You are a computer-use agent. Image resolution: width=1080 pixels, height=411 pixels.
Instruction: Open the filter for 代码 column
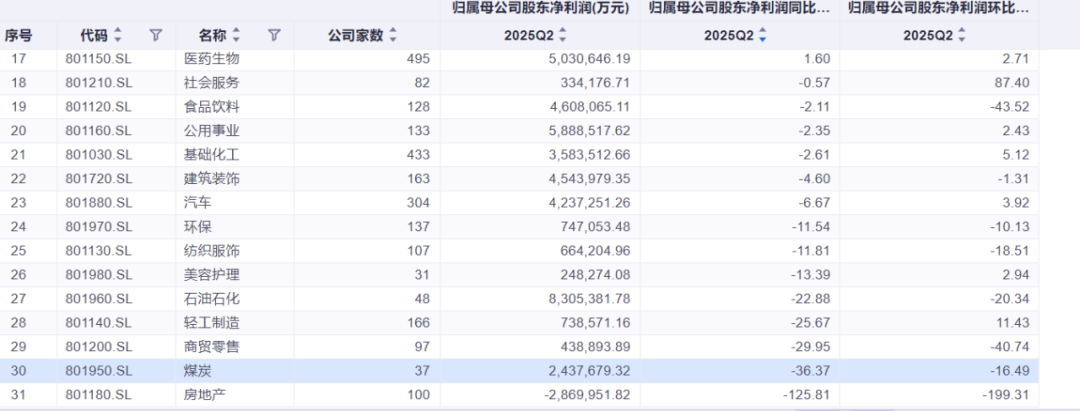pos(156,35)
